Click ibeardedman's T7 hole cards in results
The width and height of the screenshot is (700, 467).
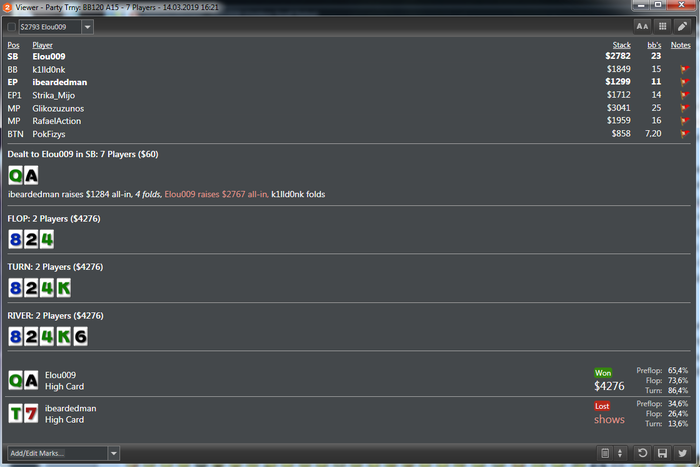(x=23, y=413)
